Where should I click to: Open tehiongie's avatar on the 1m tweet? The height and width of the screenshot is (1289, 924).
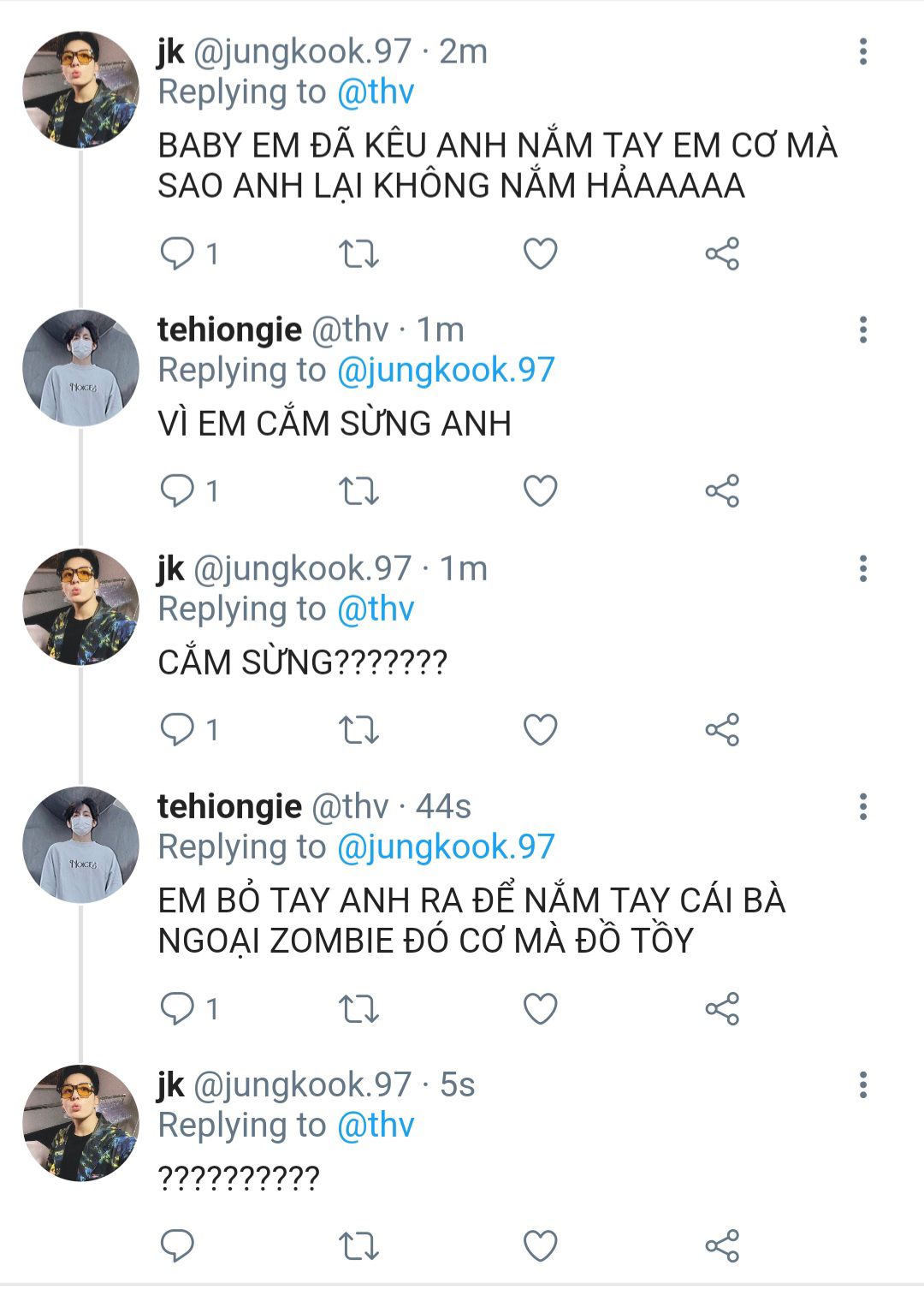coord(80,368)
